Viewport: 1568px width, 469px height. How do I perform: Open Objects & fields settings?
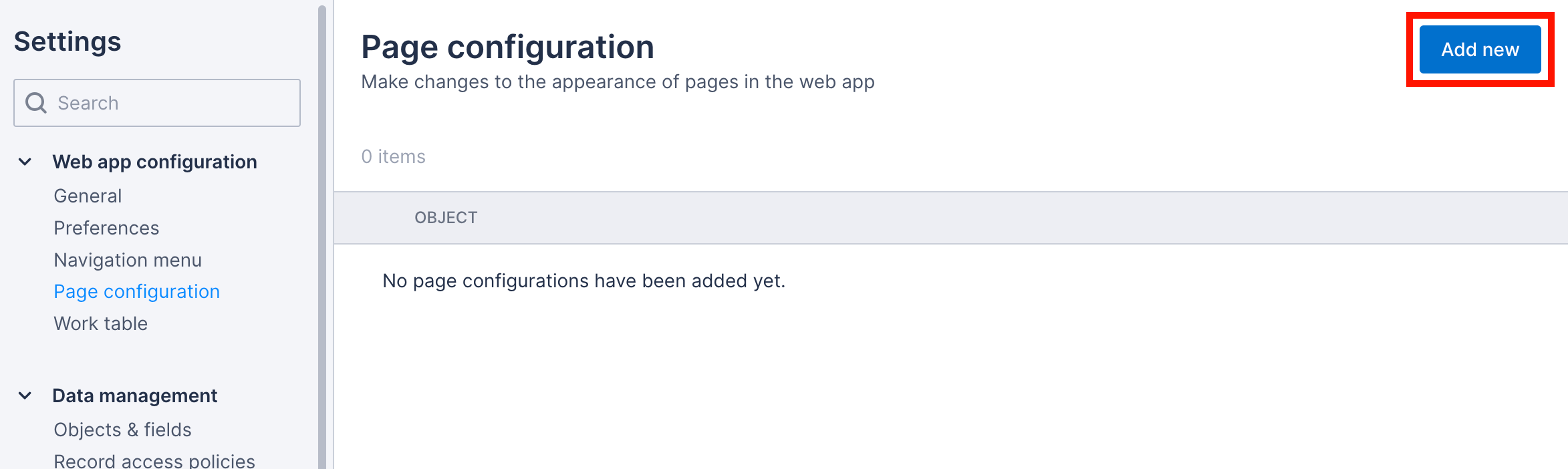point(123,430)
